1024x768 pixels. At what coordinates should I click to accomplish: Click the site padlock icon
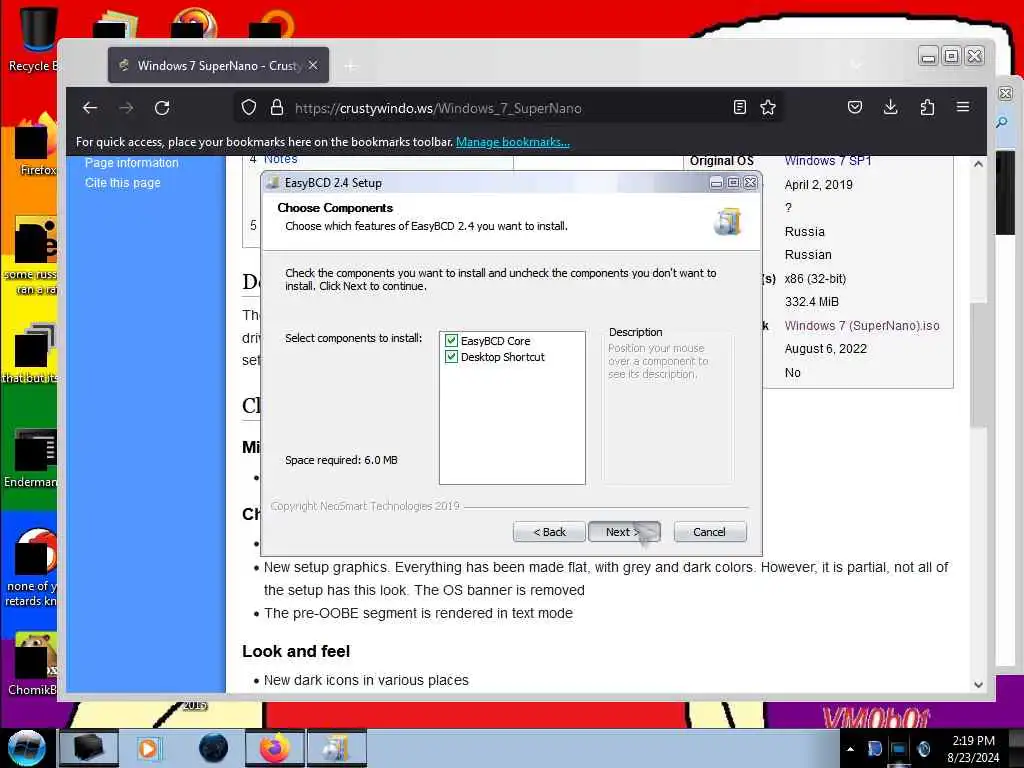(277, 107)
